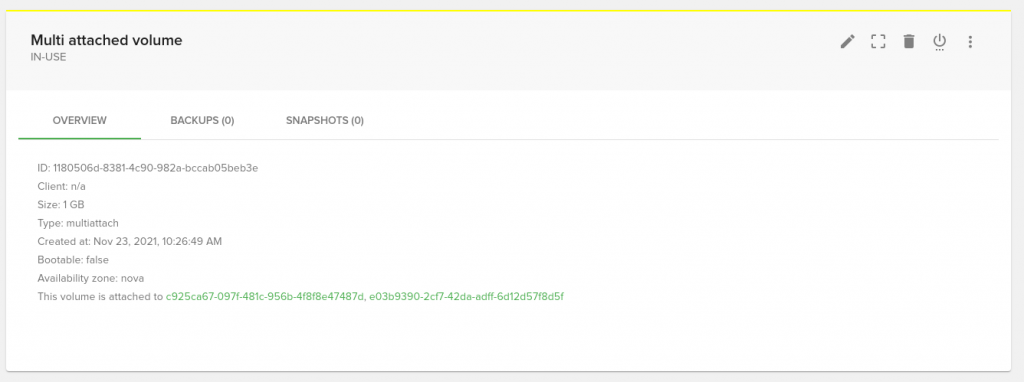Image resolution: width=1024 pixels, height=382 pixels.
Task: Click the pencil edit volume icon
Action: tap(847, 42)
